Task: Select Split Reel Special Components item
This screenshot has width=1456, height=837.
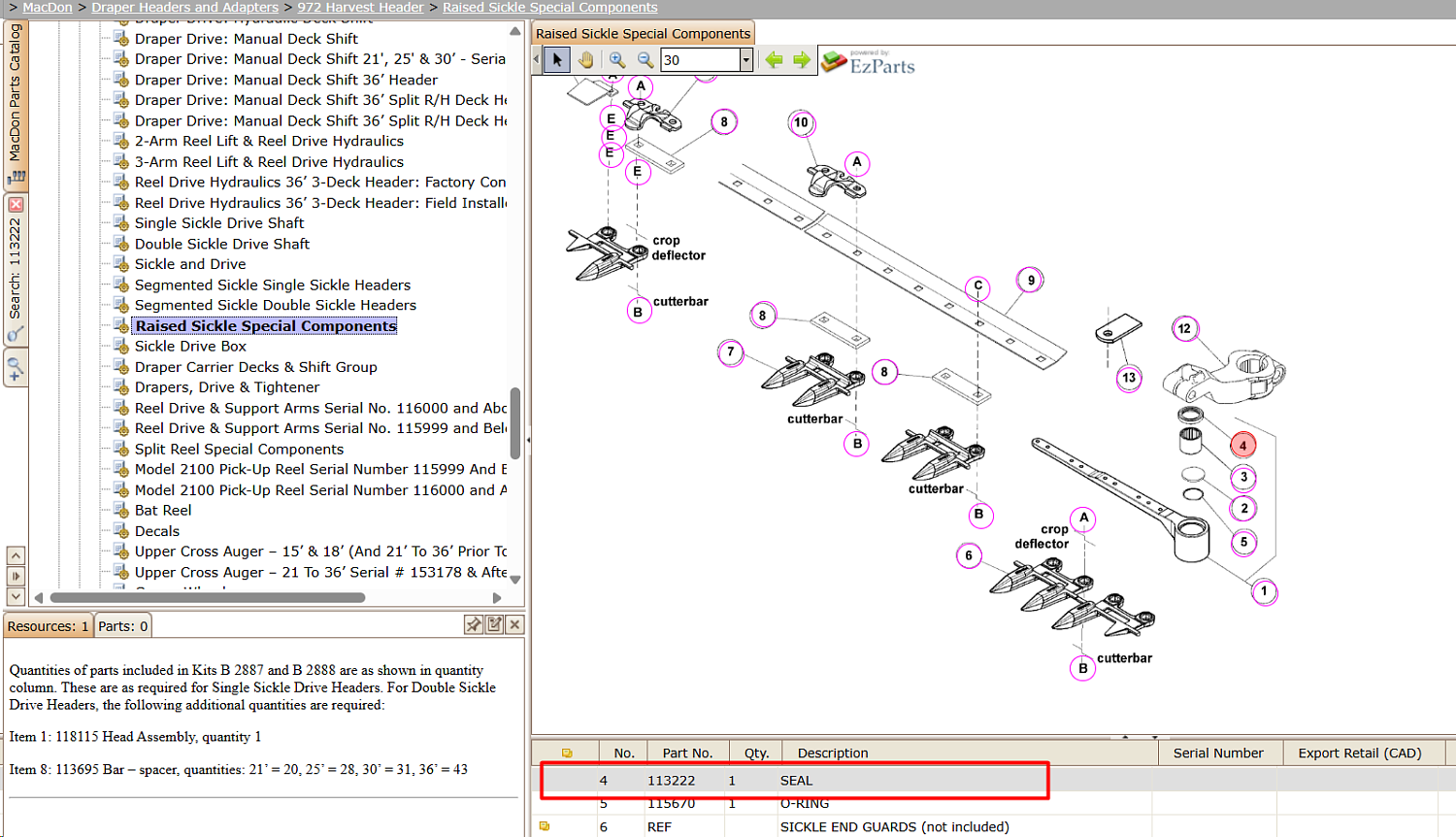Action: tap(239, 449)
